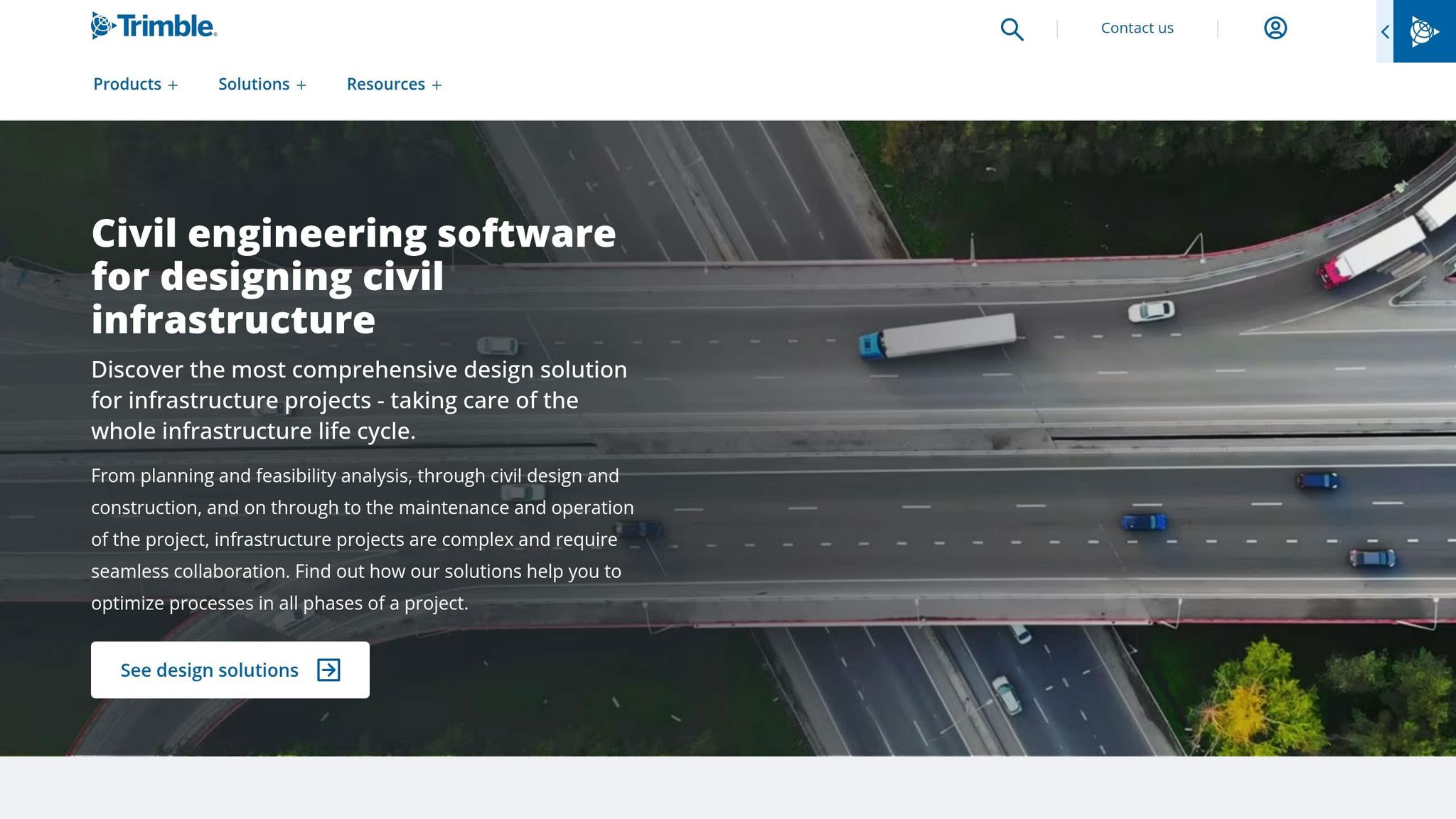Open the user account profile icon
The height and width of the screenshot is (819, 1456).
(1275, 28)
